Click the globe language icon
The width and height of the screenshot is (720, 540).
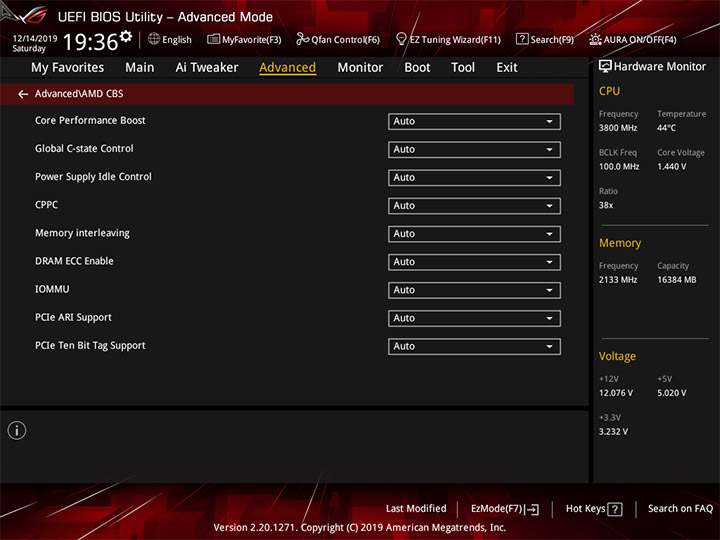(x=154, y=39)
